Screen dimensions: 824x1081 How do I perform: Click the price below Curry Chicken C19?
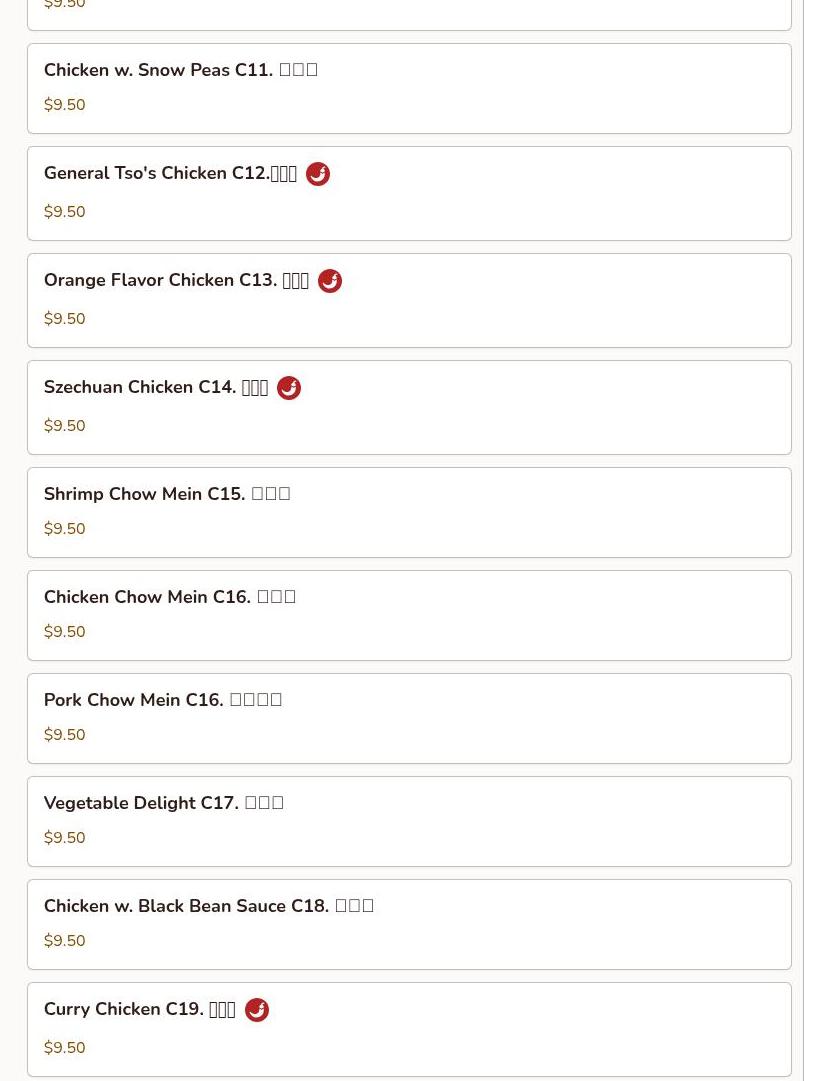[65, 1048]
